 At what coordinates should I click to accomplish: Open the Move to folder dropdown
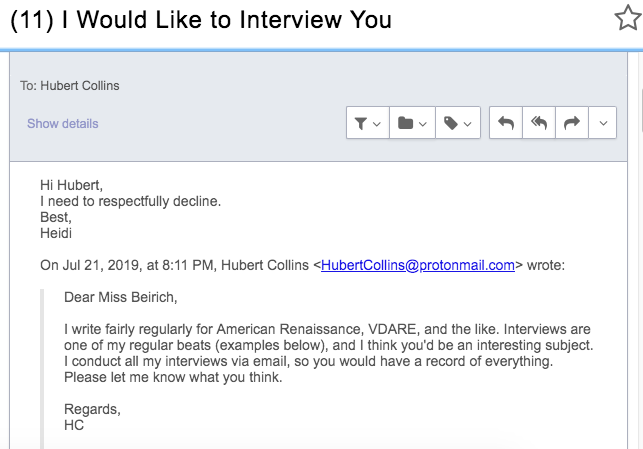click(x=411, y=123)
